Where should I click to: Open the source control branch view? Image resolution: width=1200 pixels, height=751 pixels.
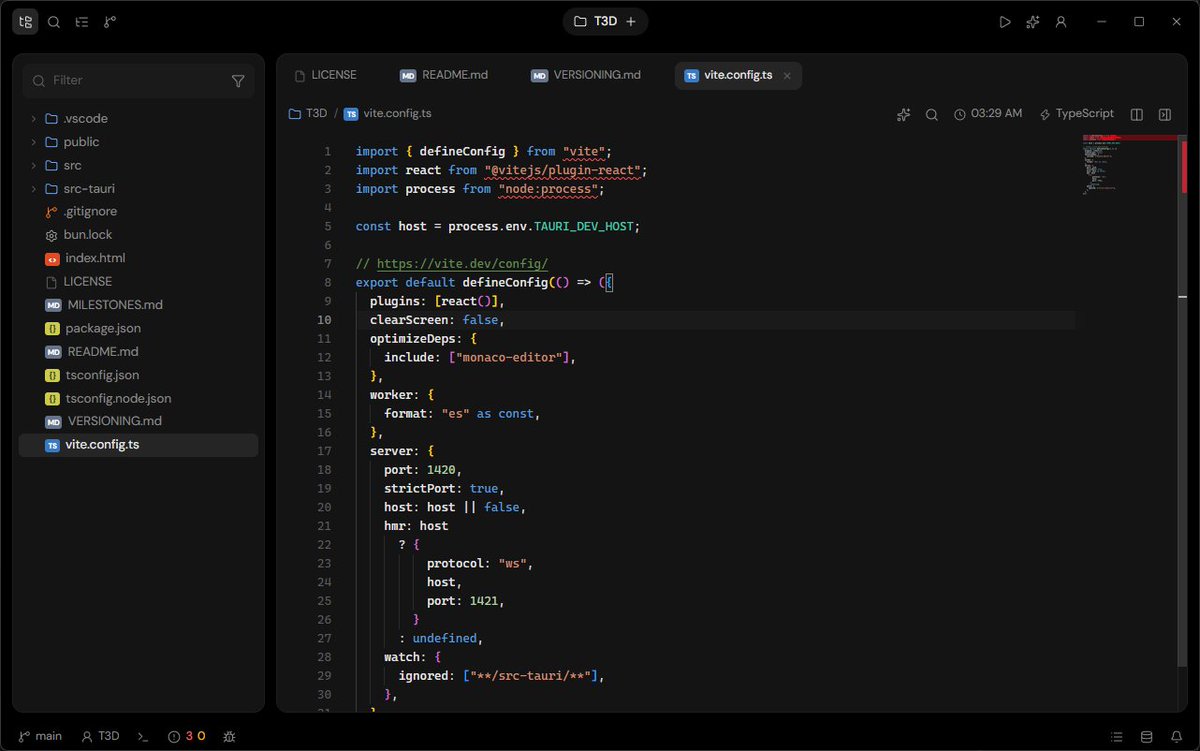click(110, 21)
